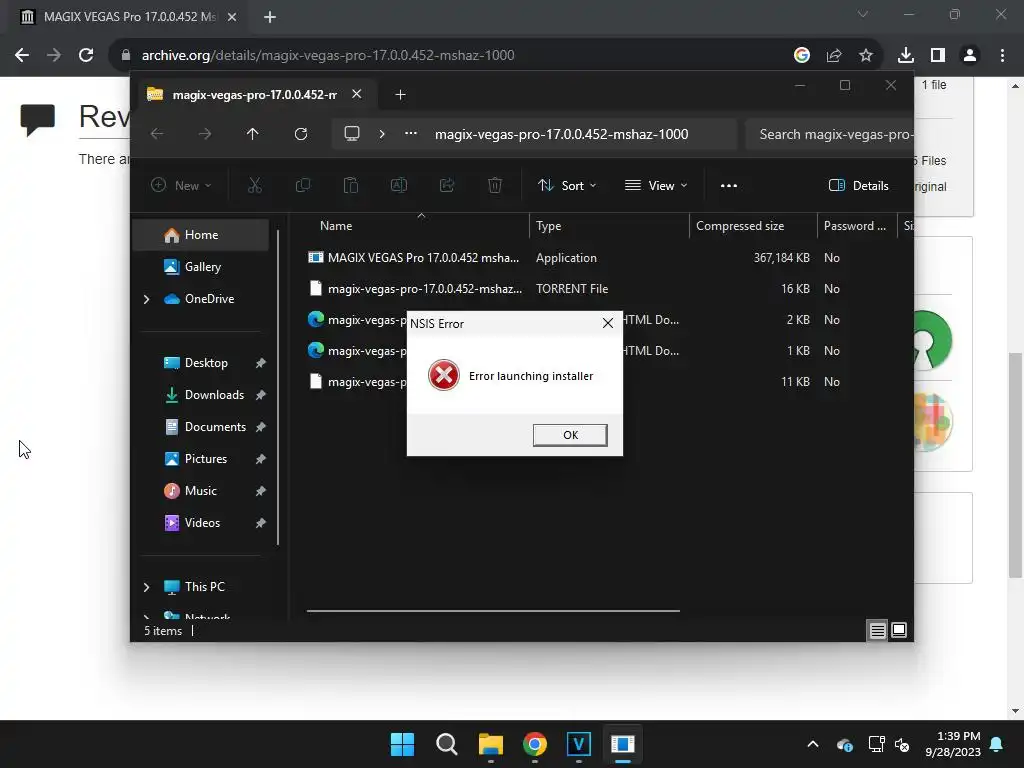The image size is (1024, 768).
Task: Select Gallery in the navigation pane
Action: click(202, 266)
